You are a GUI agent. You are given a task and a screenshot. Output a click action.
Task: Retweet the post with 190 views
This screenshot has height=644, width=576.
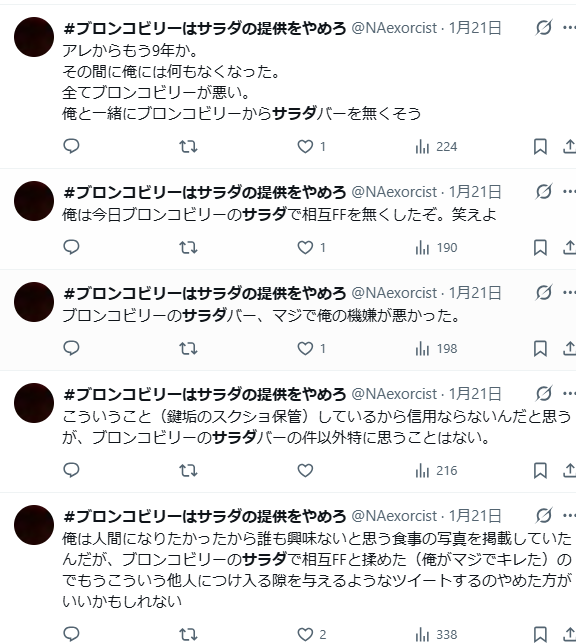coord(188,247)
